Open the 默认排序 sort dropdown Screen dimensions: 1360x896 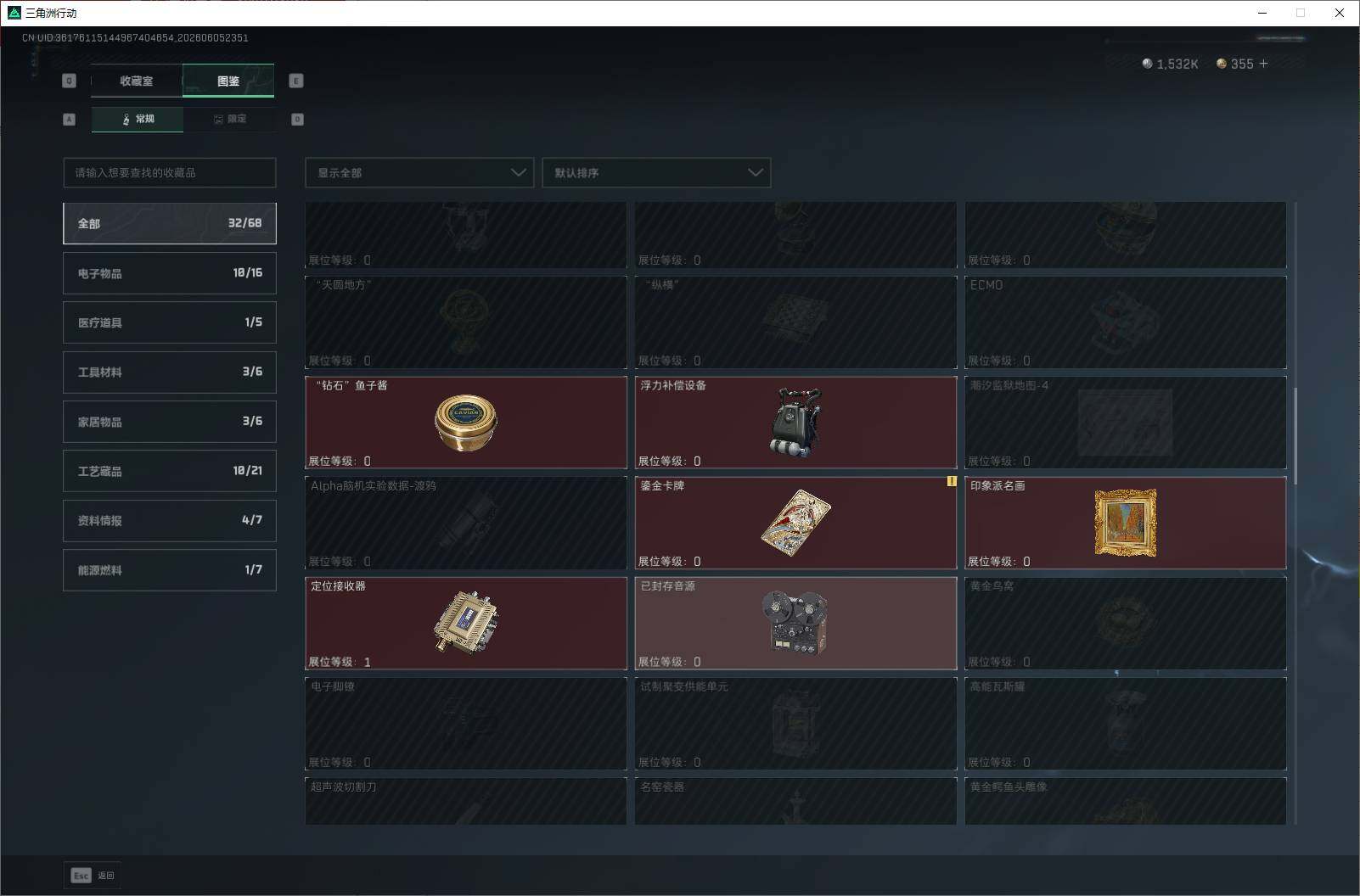tap(656, 172)
